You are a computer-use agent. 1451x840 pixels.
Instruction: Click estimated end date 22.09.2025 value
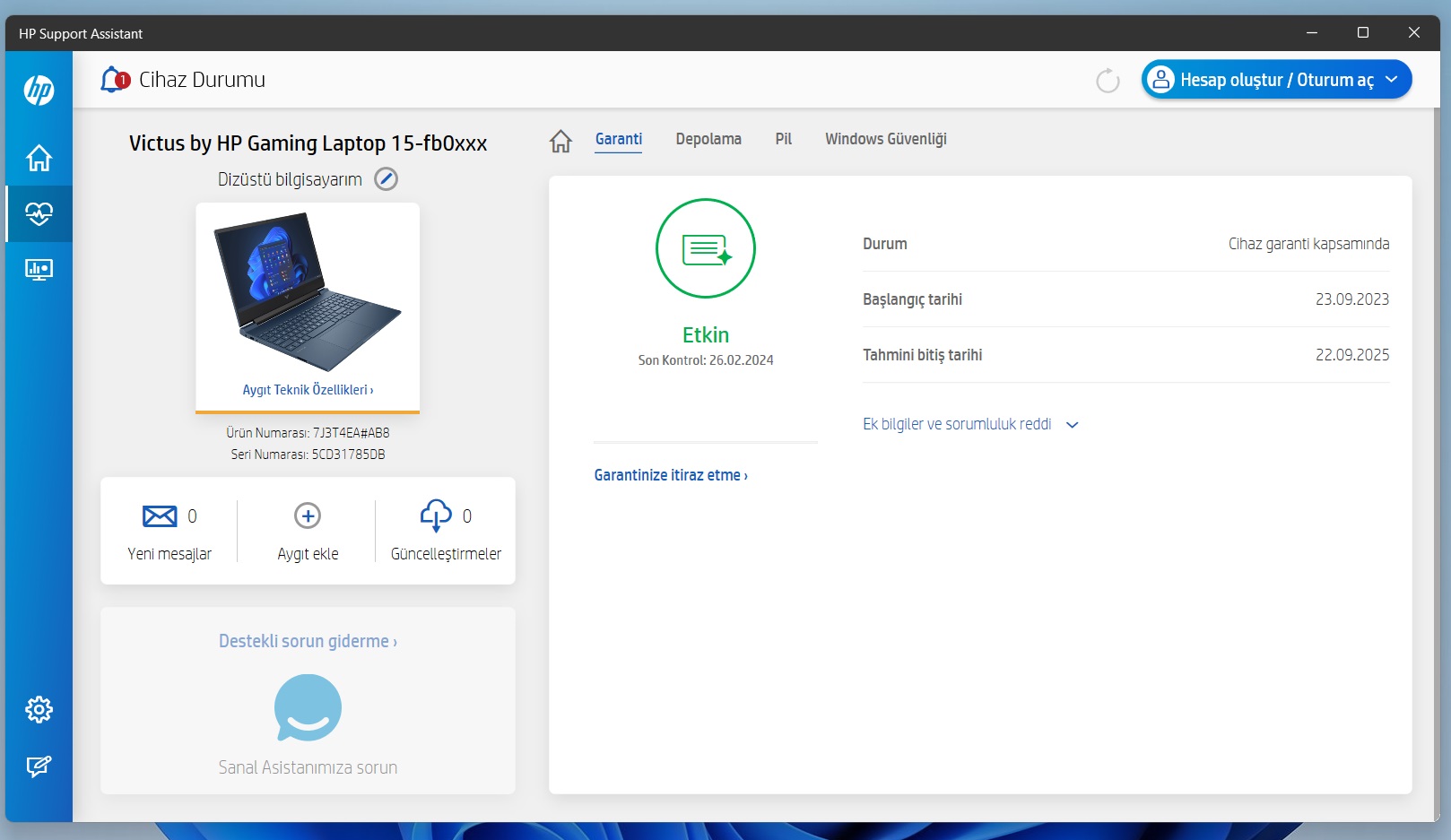1352,355
